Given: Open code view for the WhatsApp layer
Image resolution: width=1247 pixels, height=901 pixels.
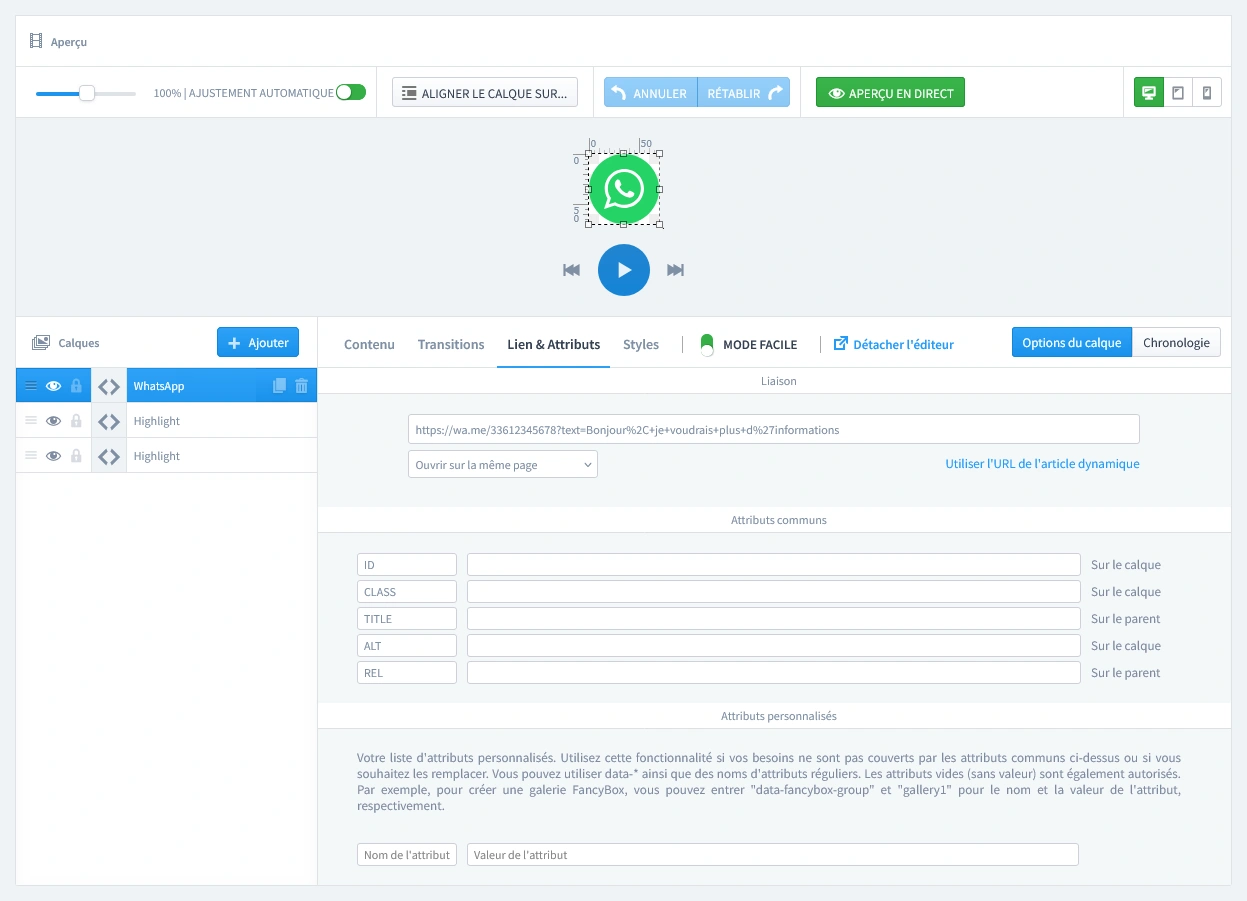Looking at the screenshot, I should coord(109,385).
